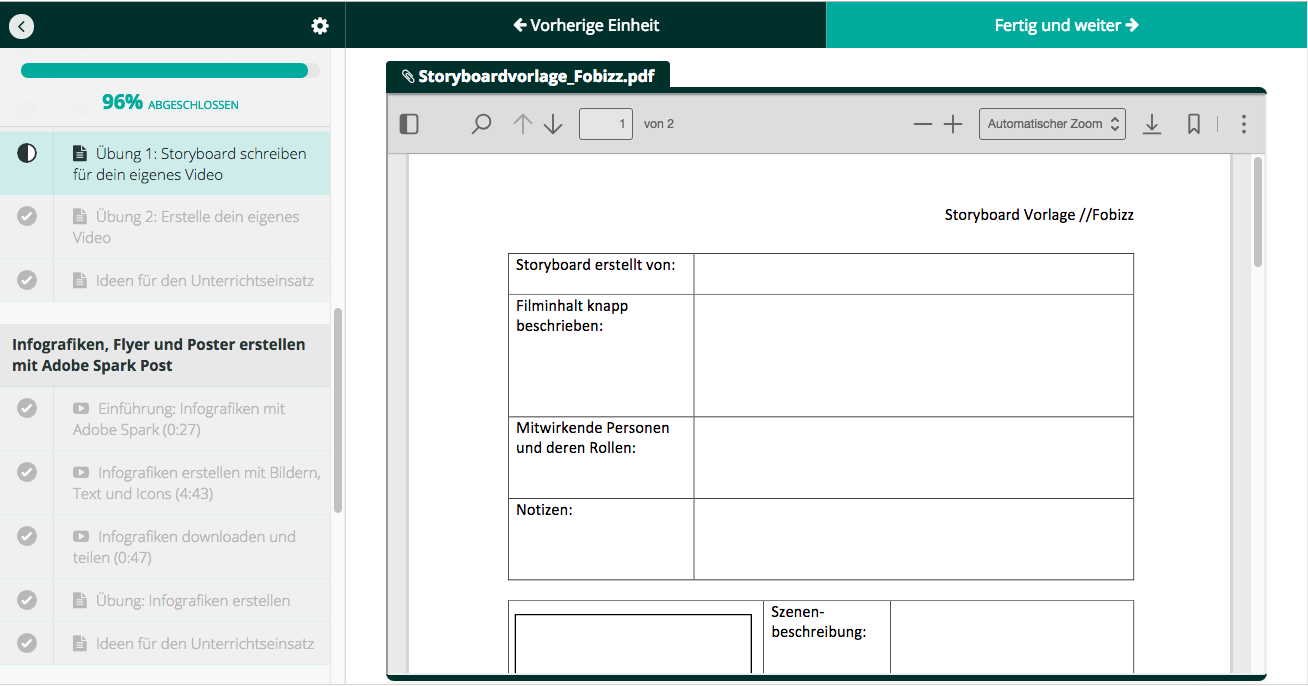
Task: Go to the previous PDF page
Action: point(521,123)
